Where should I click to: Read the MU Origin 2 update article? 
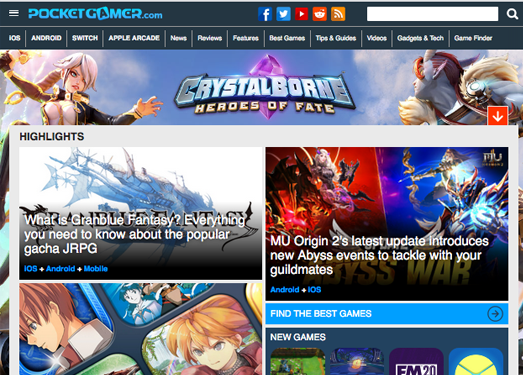379,255
